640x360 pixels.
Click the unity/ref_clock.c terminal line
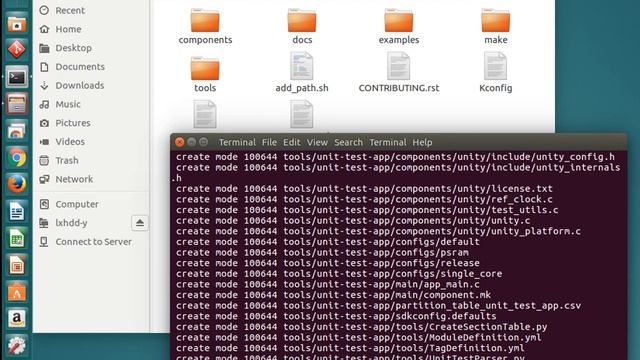tap(364, 199)
